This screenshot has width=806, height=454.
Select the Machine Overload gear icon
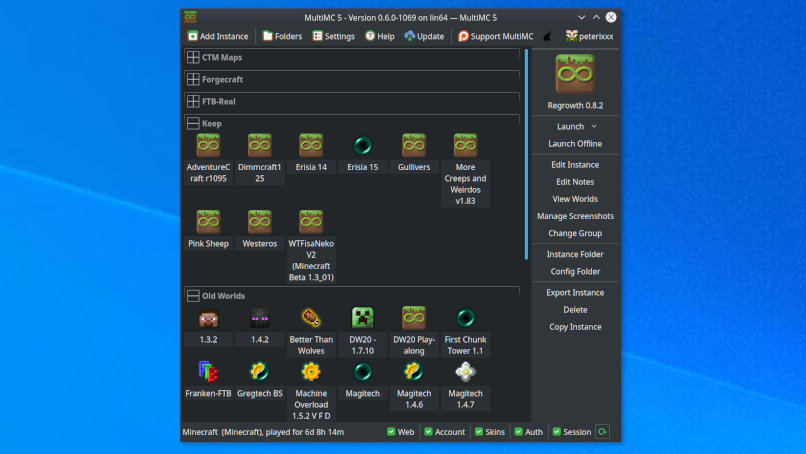pos(311,372)
